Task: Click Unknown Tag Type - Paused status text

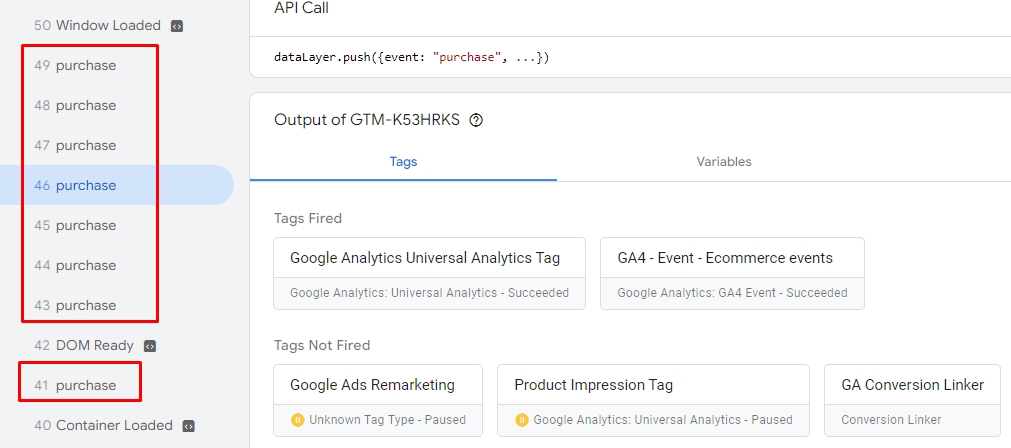Action: click(387, 420)
